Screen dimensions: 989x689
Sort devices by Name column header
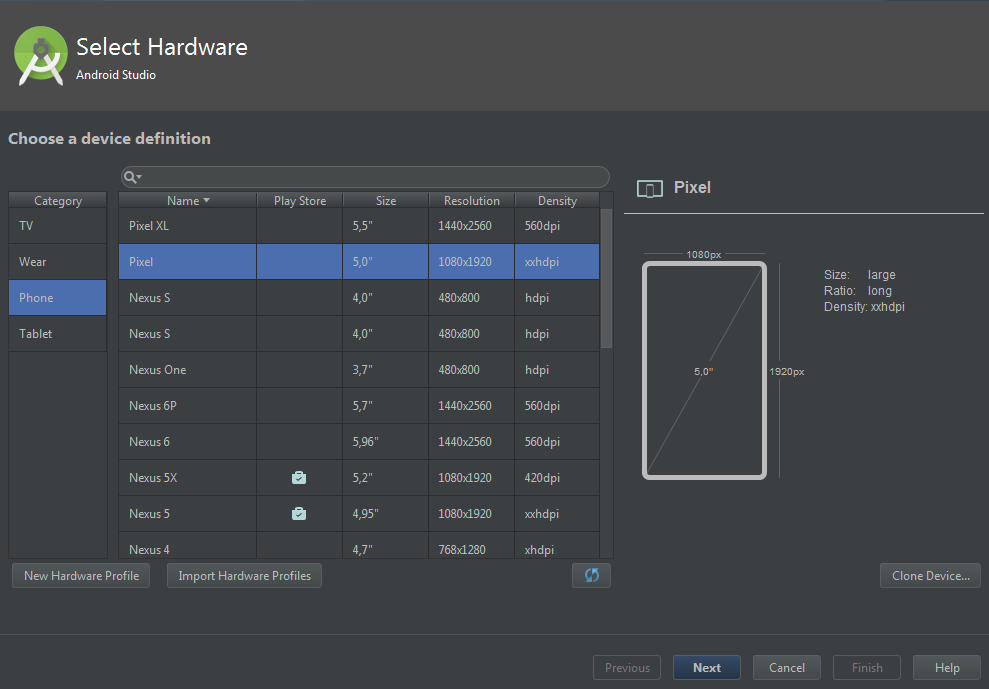click(187, 201)
